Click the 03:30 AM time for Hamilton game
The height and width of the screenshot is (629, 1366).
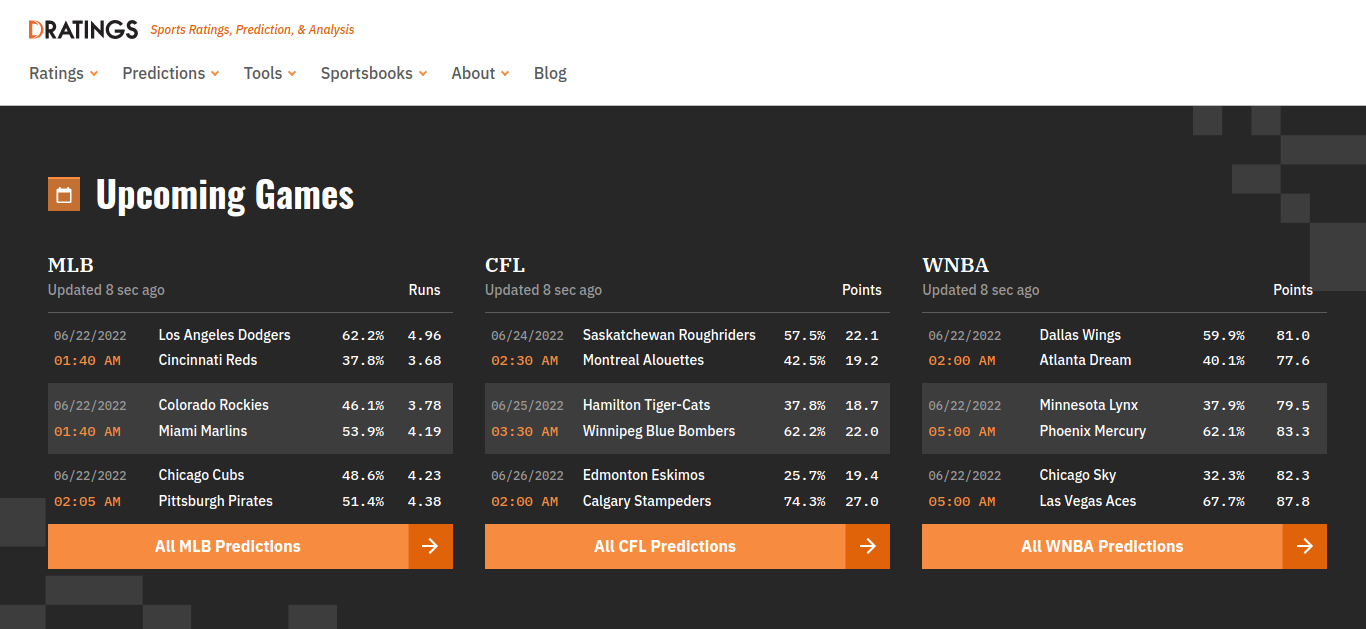click(524, 431)
